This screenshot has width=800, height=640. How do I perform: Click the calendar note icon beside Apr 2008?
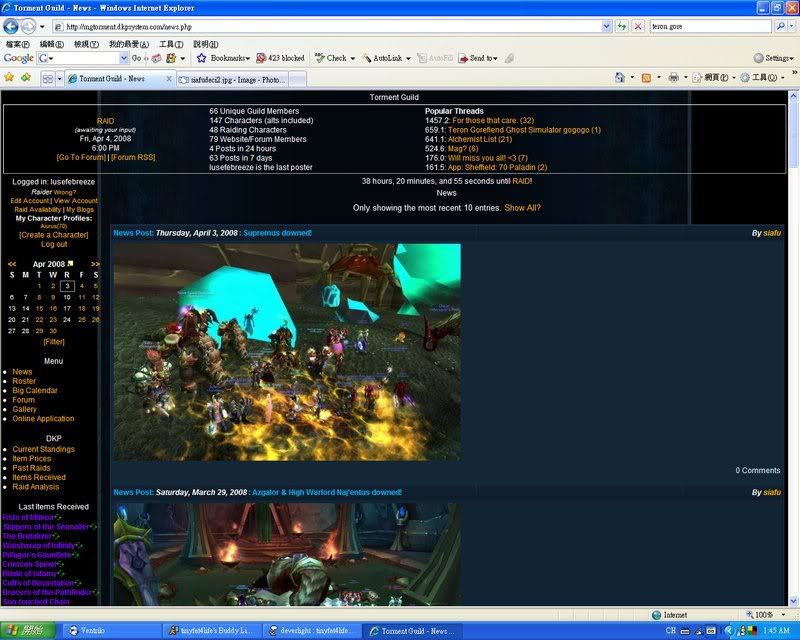point(70,264)
